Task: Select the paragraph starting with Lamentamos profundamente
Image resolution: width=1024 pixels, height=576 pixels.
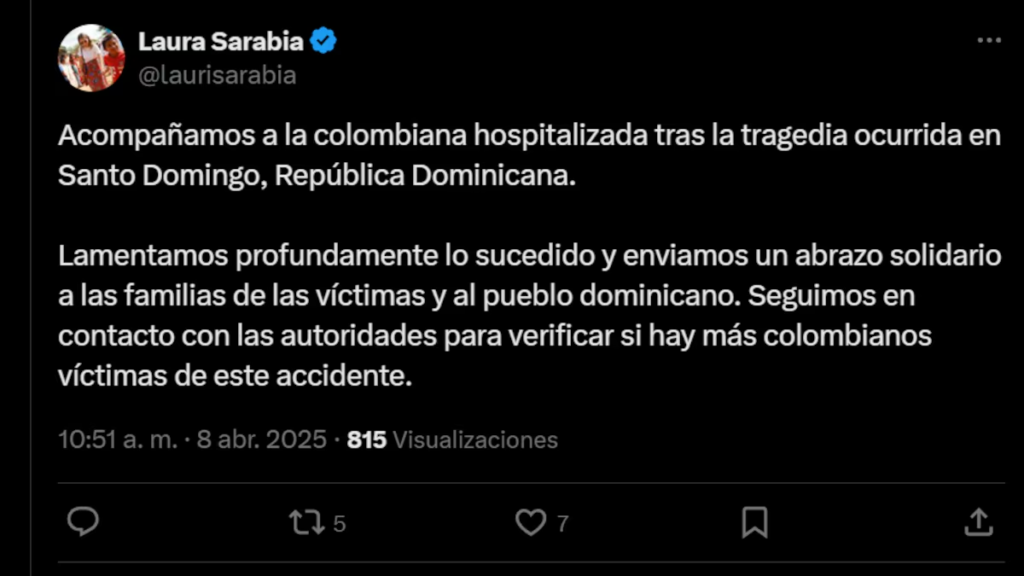Action: point(529,315)
